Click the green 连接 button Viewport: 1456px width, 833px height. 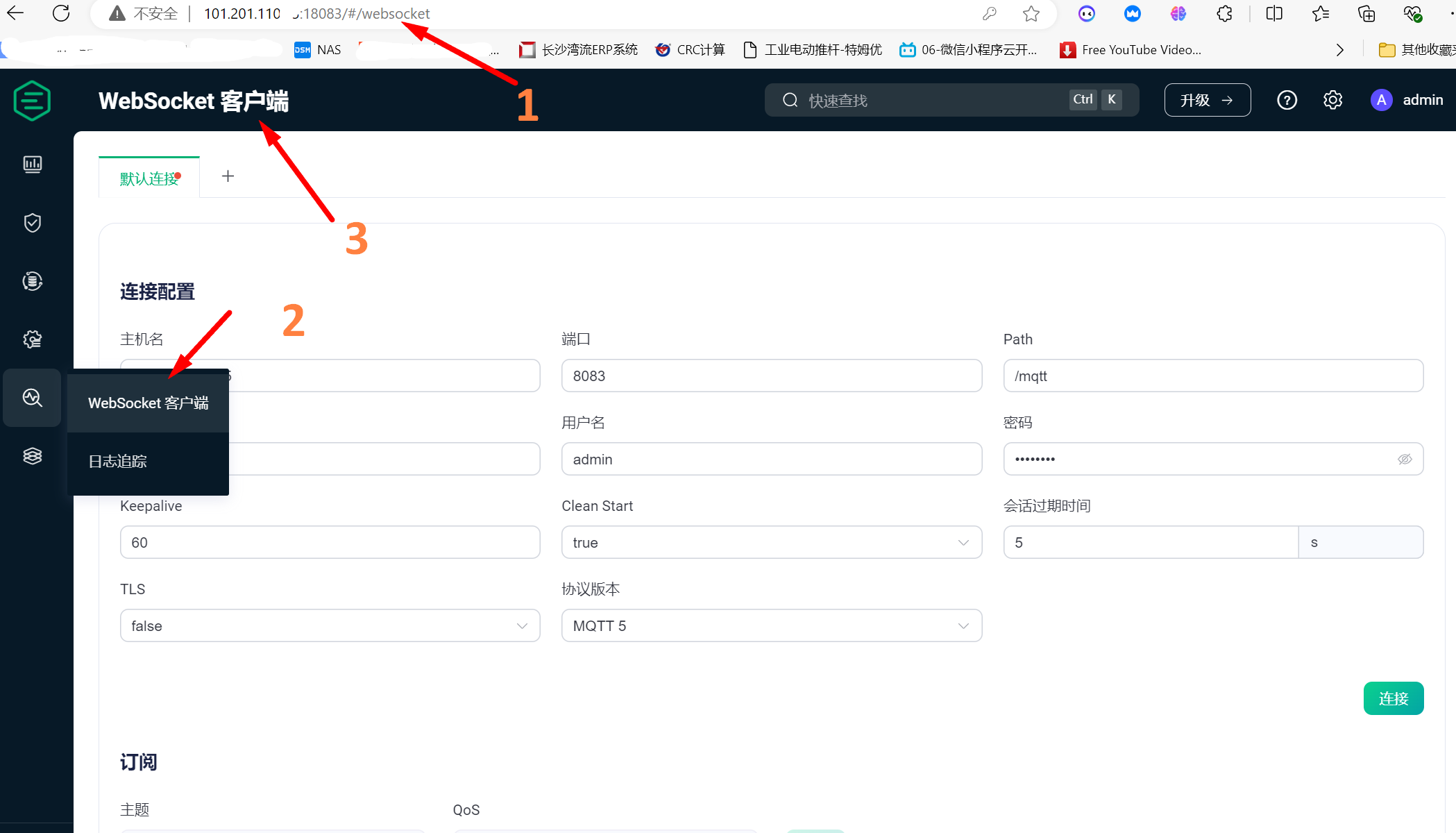[x=1393, y=698]
